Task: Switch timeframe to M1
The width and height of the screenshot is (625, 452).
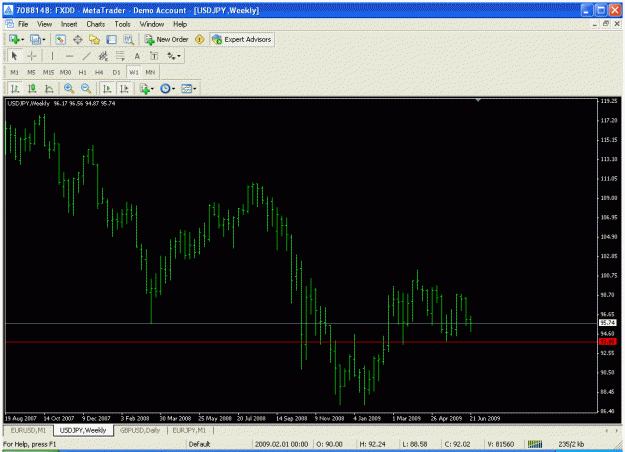Action: 14,72
